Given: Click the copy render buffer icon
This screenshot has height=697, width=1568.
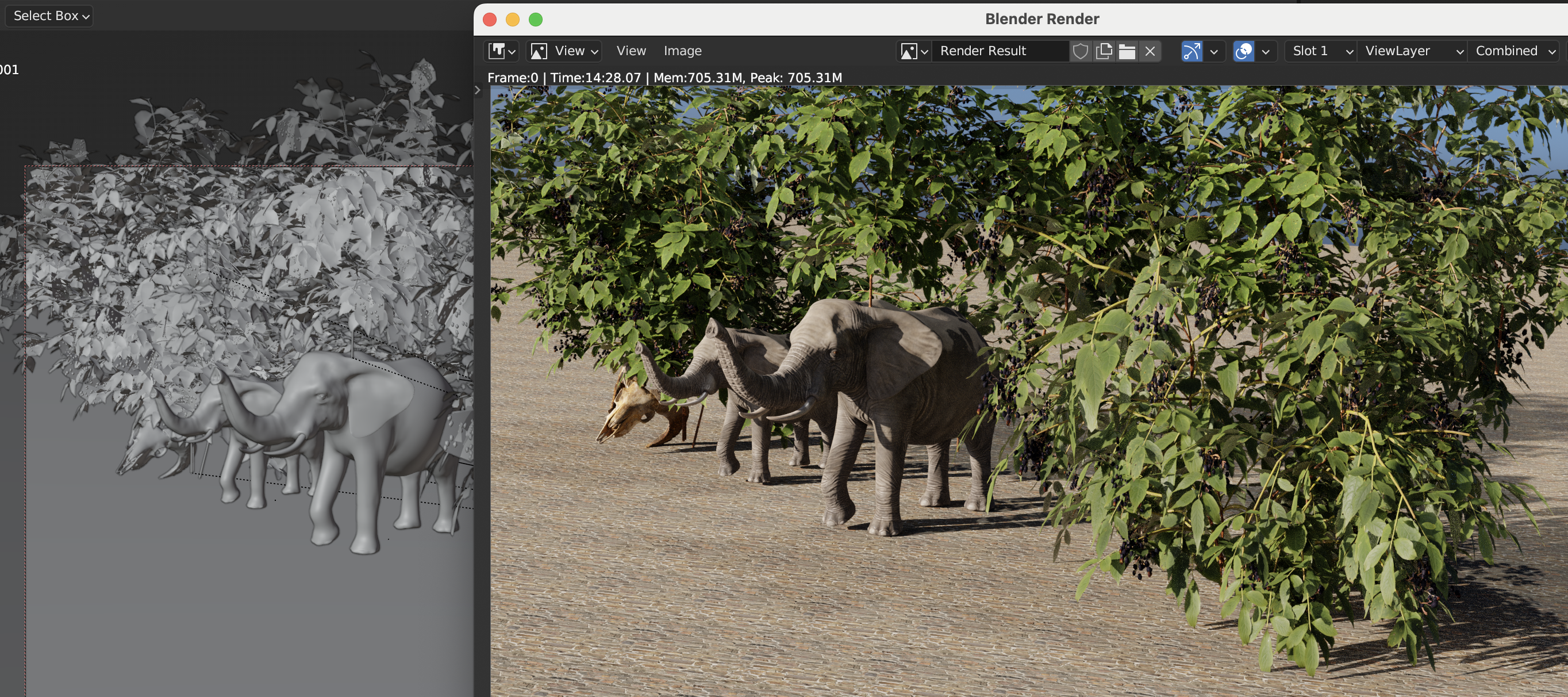Looking at the screenshot, I should [x=1102, y=50].
